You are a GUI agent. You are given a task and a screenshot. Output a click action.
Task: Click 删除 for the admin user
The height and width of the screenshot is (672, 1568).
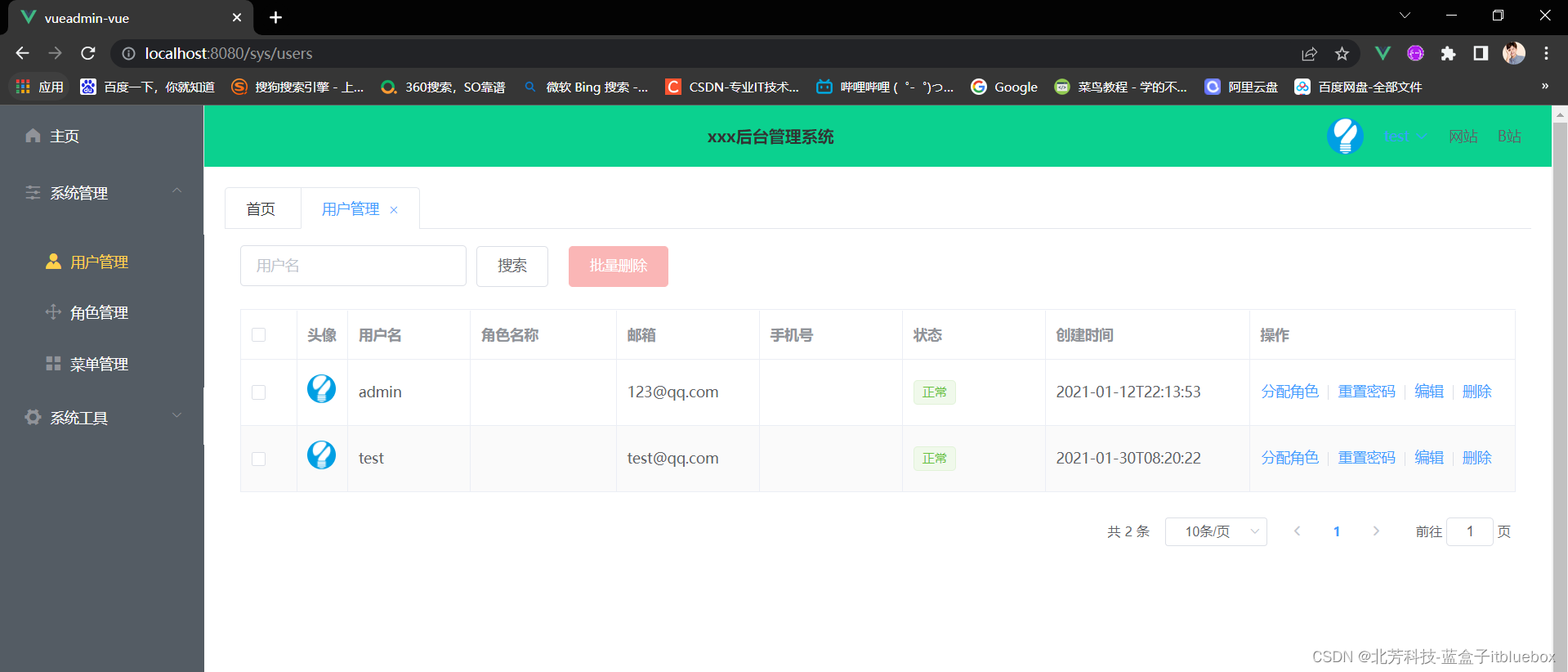1477,392
